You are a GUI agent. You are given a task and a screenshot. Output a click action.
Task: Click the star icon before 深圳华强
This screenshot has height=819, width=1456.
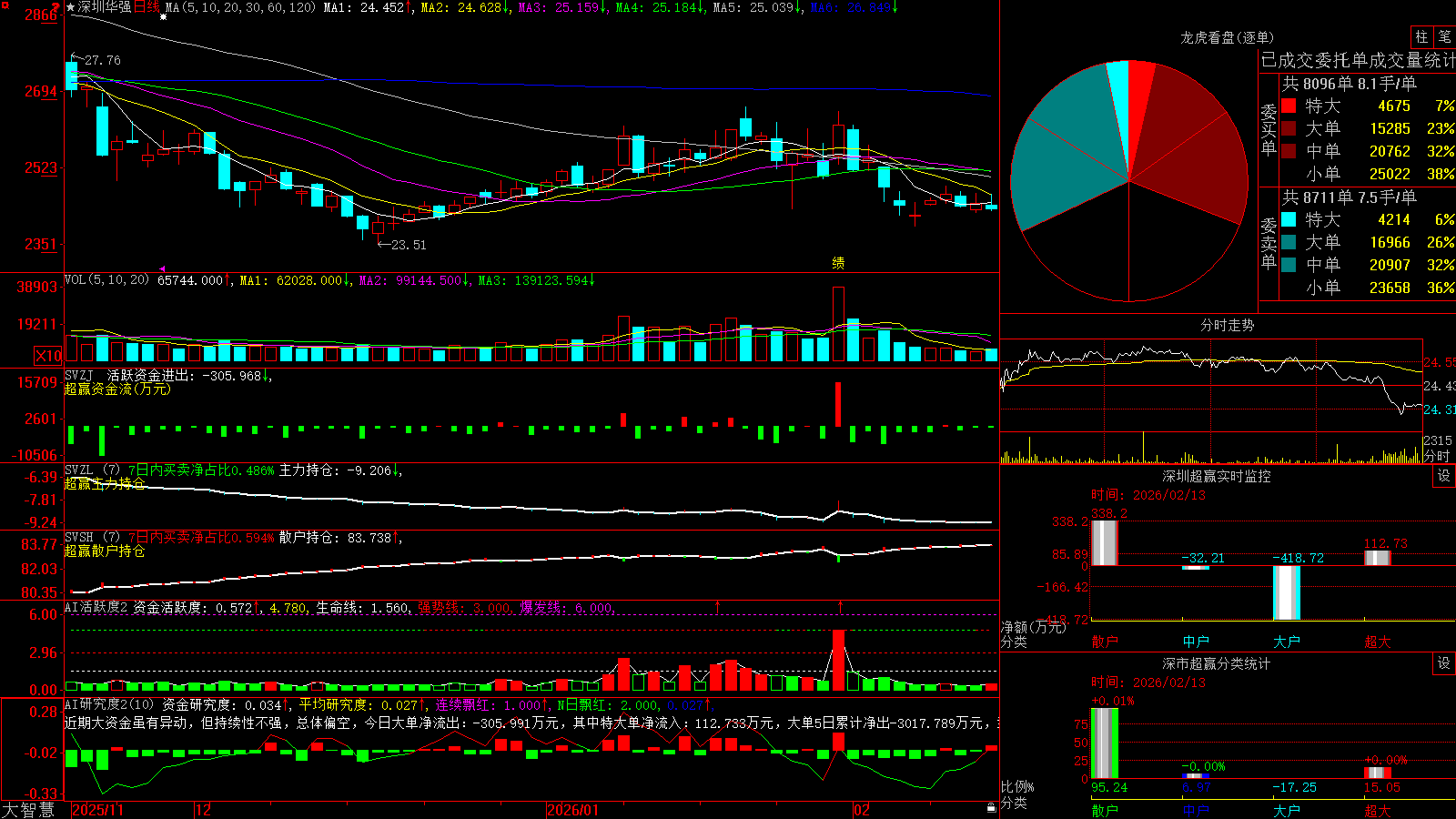pos(71,7)
